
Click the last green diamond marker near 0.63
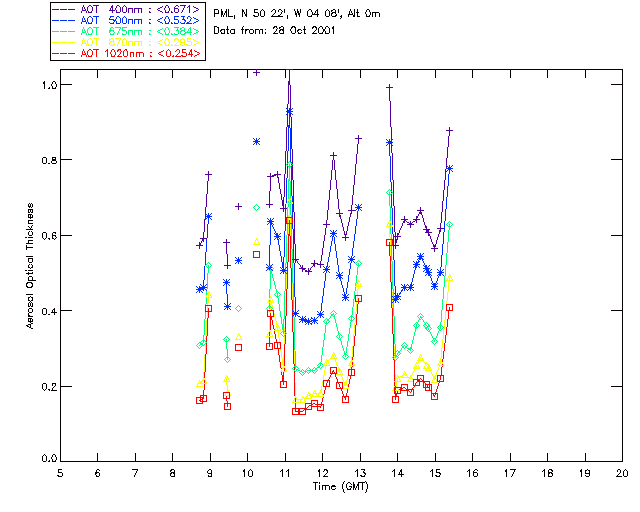(x=449, y=225)
